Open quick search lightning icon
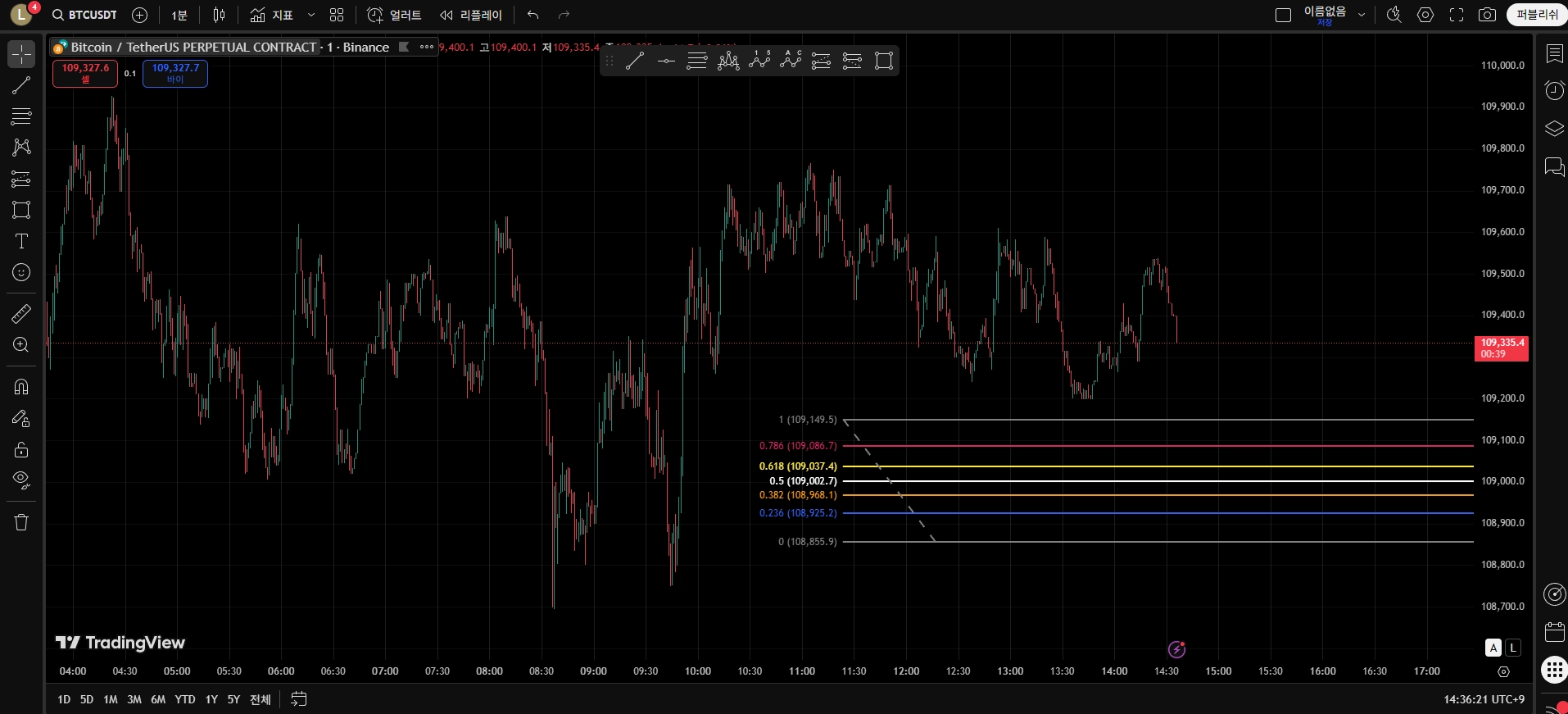Image resolution: width=1568 pixels, height=714 pixels. (1394, 15)
